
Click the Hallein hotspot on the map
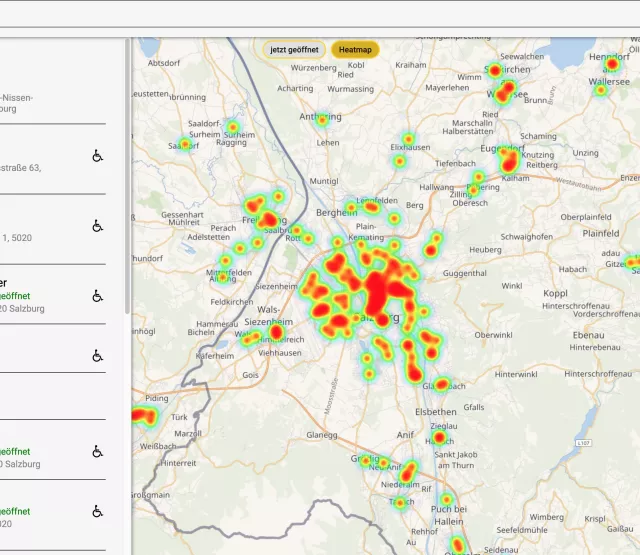pos(459,545)
